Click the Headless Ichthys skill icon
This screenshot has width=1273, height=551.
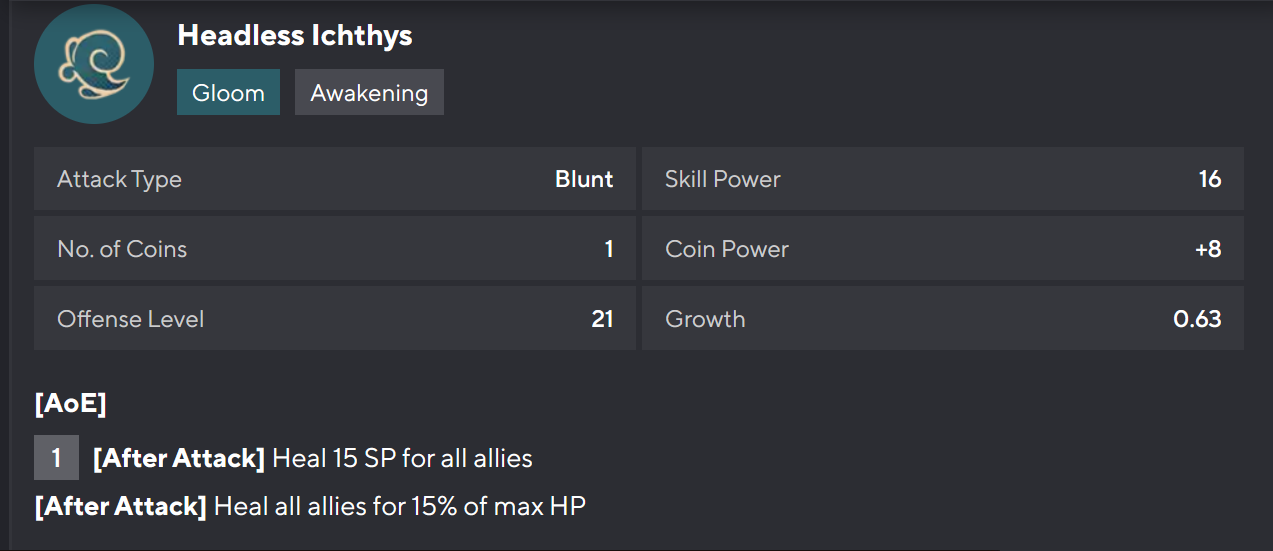(x=94, y=66)
